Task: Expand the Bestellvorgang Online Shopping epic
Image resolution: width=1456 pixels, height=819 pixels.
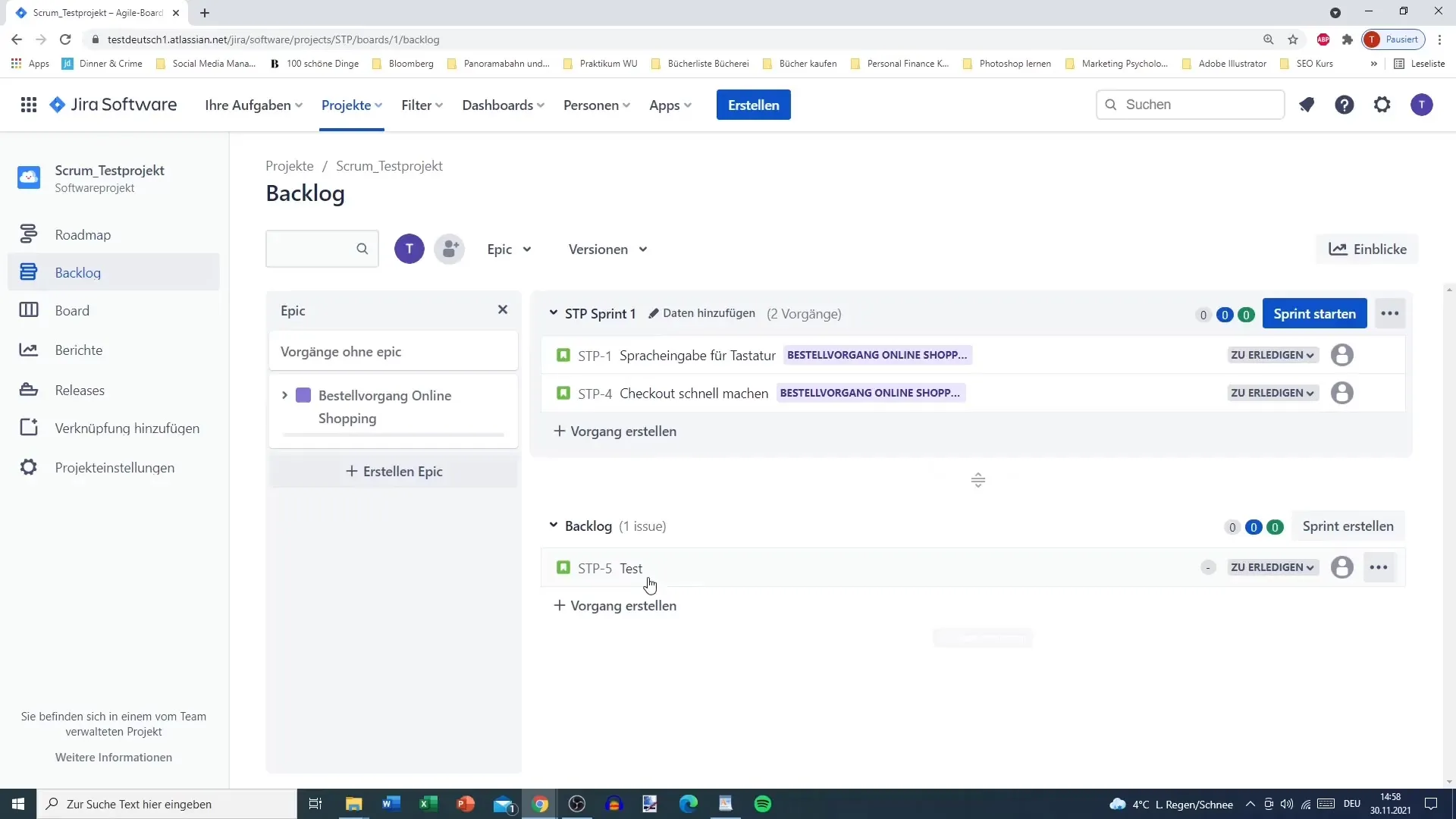Action: click(x=284, y=394)
